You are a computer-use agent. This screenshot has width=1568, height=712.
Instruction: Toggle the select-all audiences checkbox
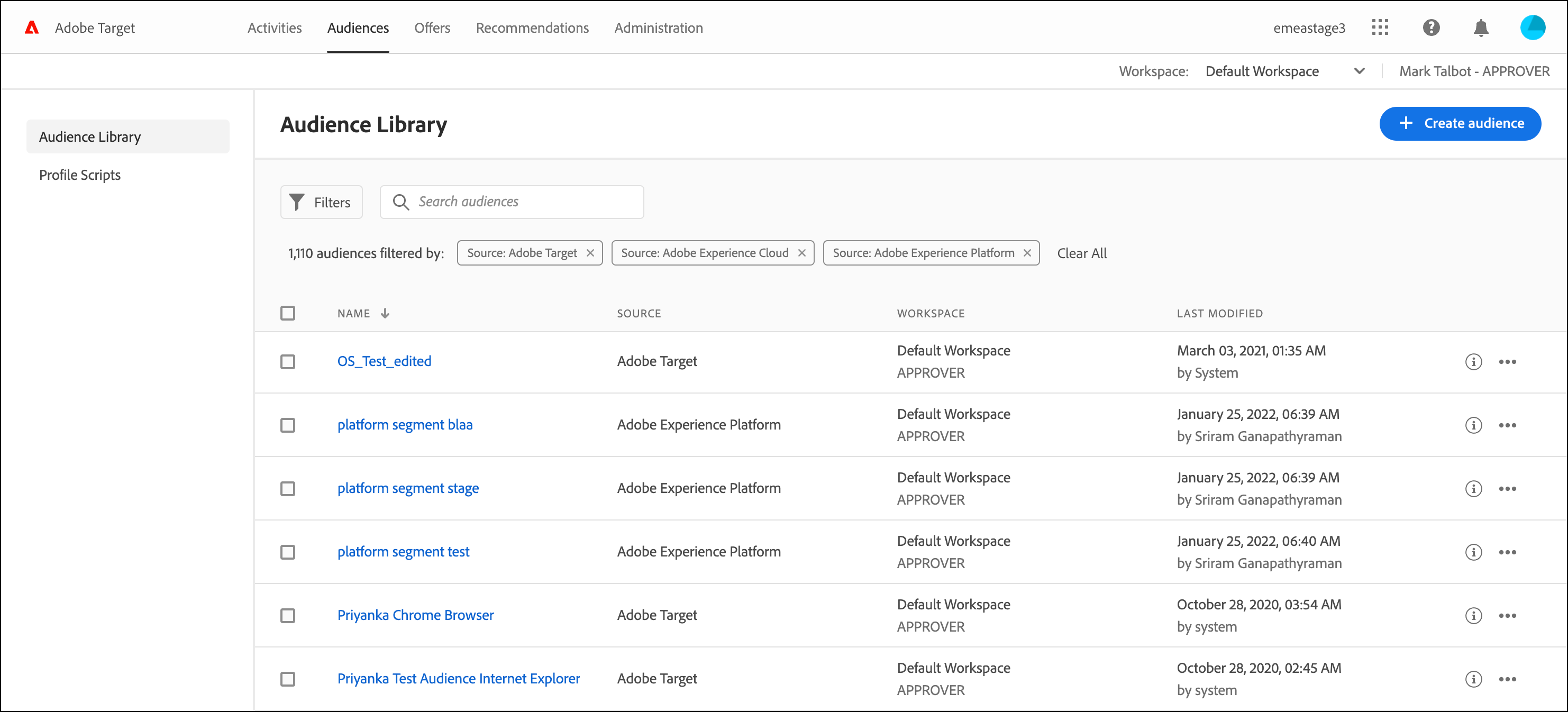288,313
